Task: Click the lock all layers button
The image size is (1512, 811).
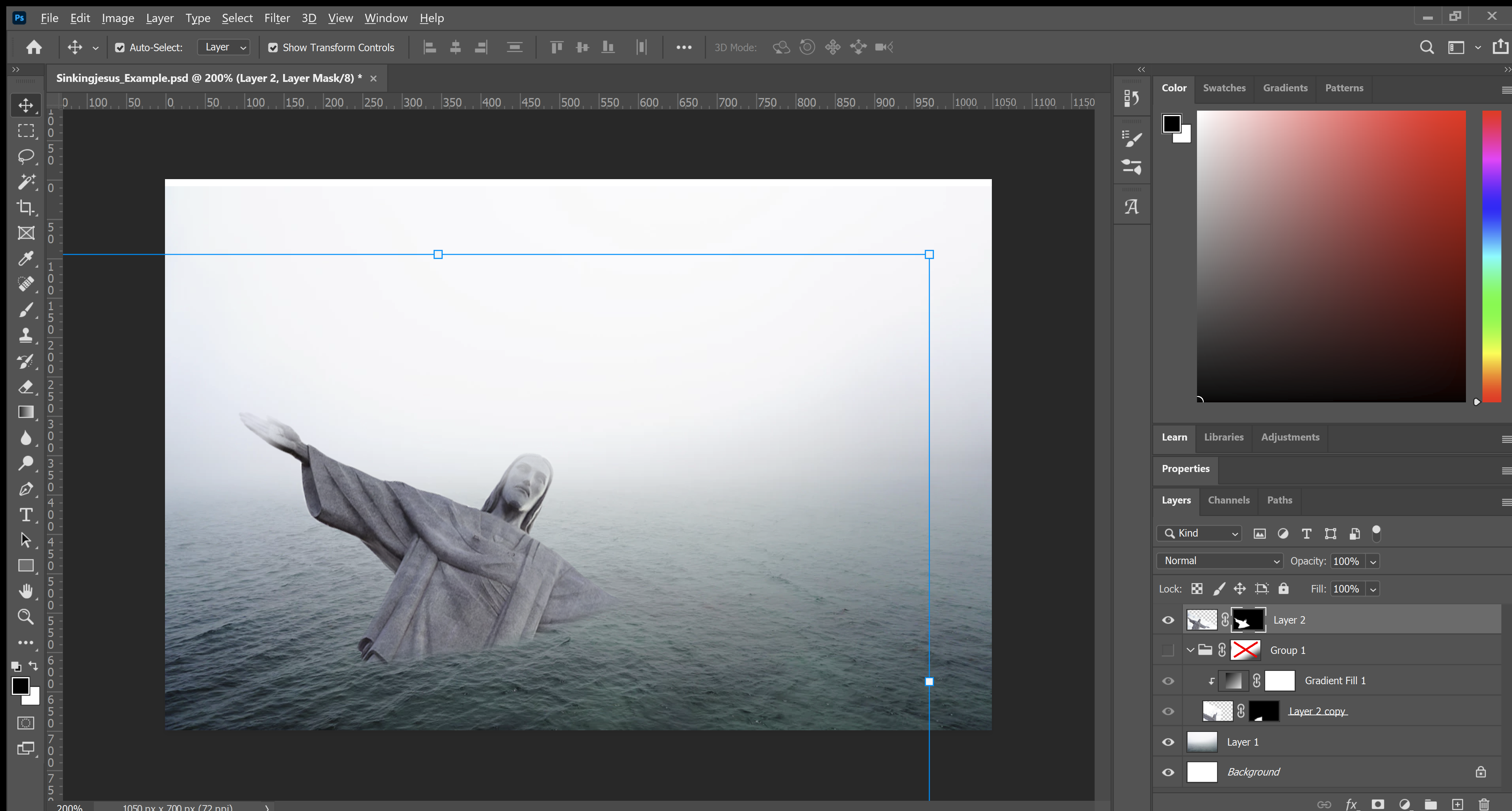Action: [x=1284, y=589]
